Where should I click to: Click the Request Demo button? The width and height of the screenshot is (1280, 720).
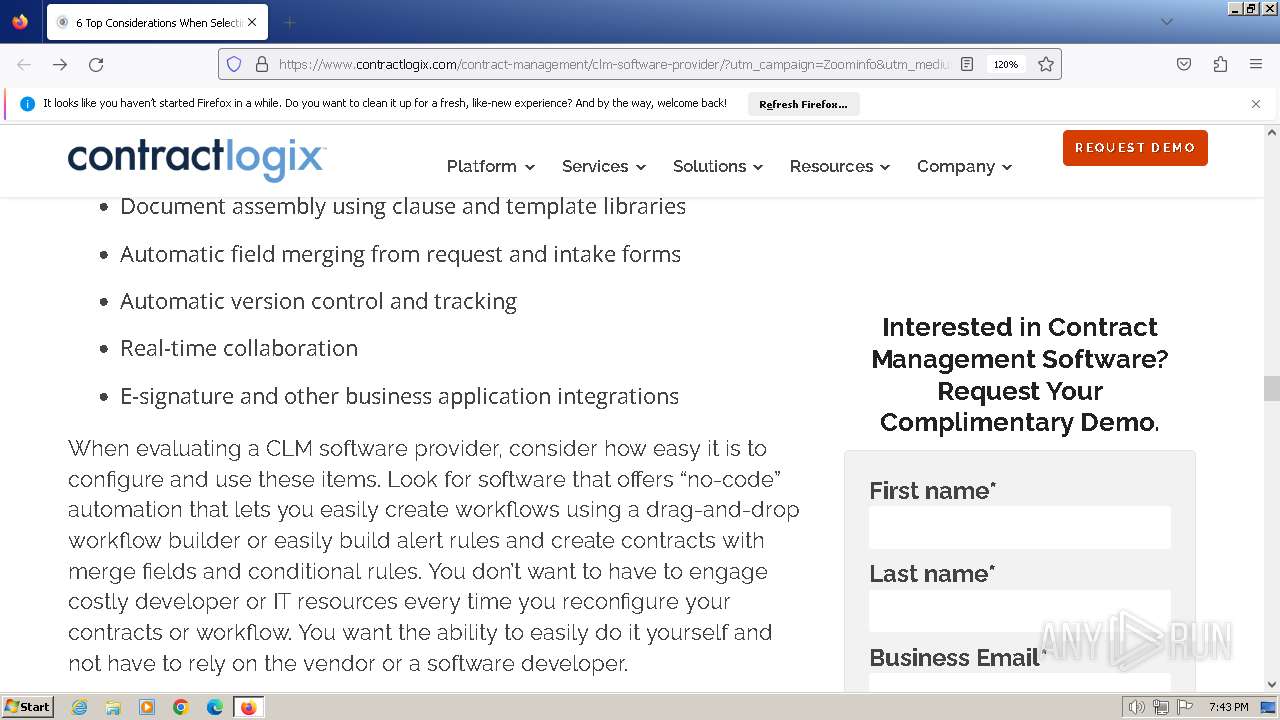1135,148
